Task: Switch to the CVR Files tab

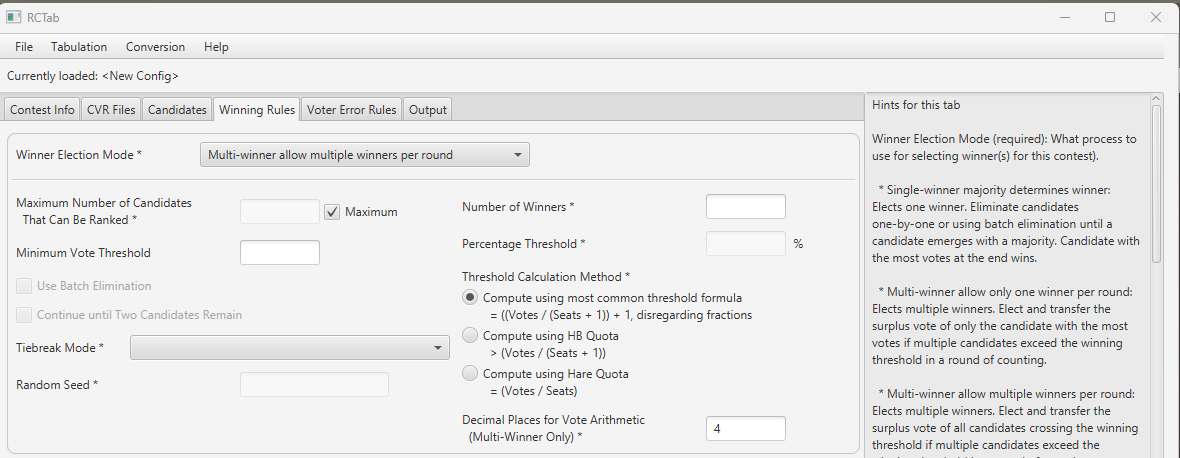Action: [111, 110]
